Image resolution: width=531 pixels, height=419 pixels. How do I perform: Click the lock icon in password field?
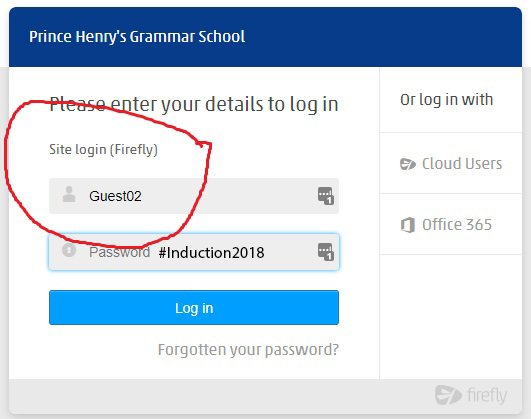click(69, 250)
